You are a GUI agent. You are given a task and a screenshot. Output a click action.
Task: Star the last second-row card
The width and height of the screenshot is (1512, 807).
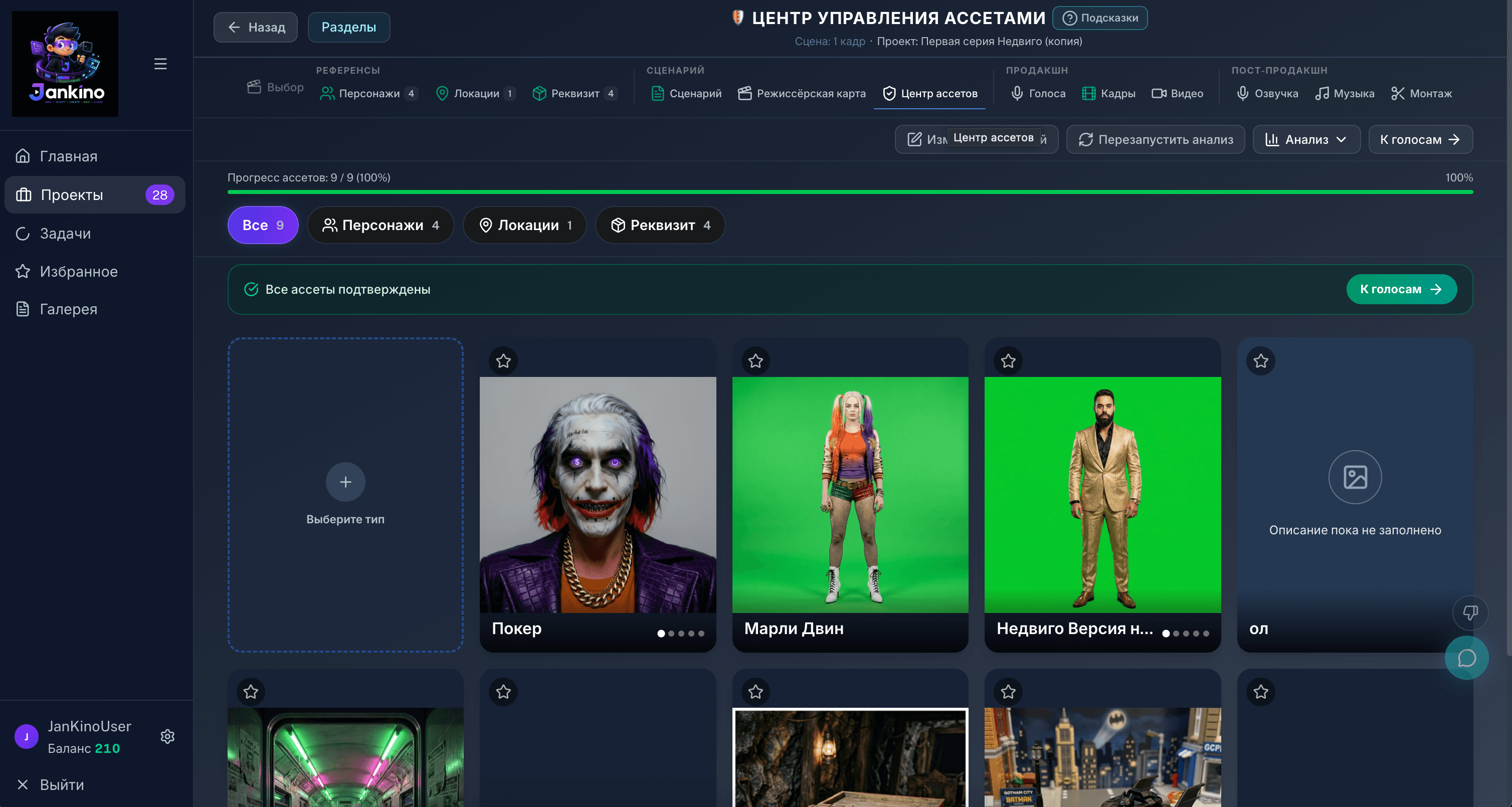tap(1260, 691)
